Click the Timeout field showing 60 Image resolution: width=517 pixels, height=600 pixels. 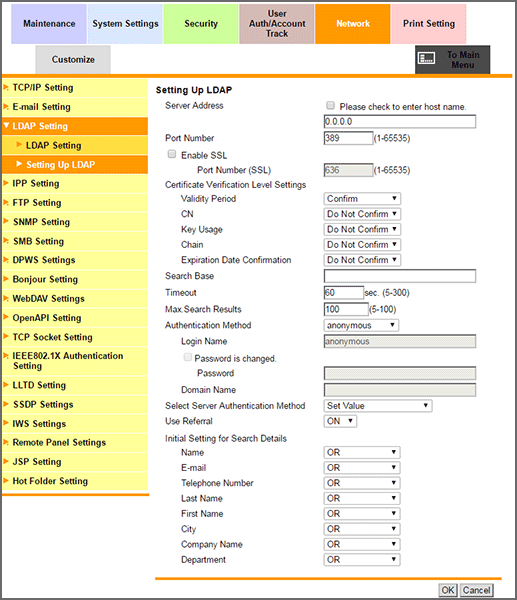(x=344, y=293)
